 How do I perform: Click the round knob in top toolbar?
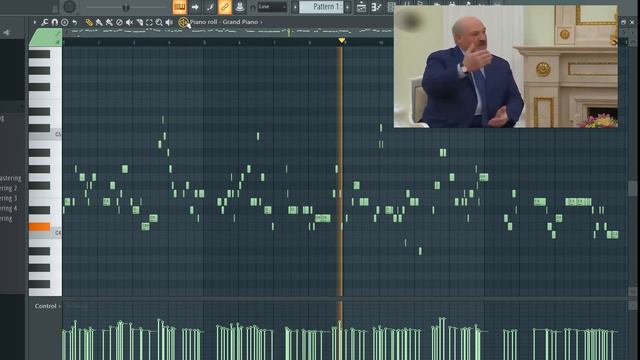69,7
